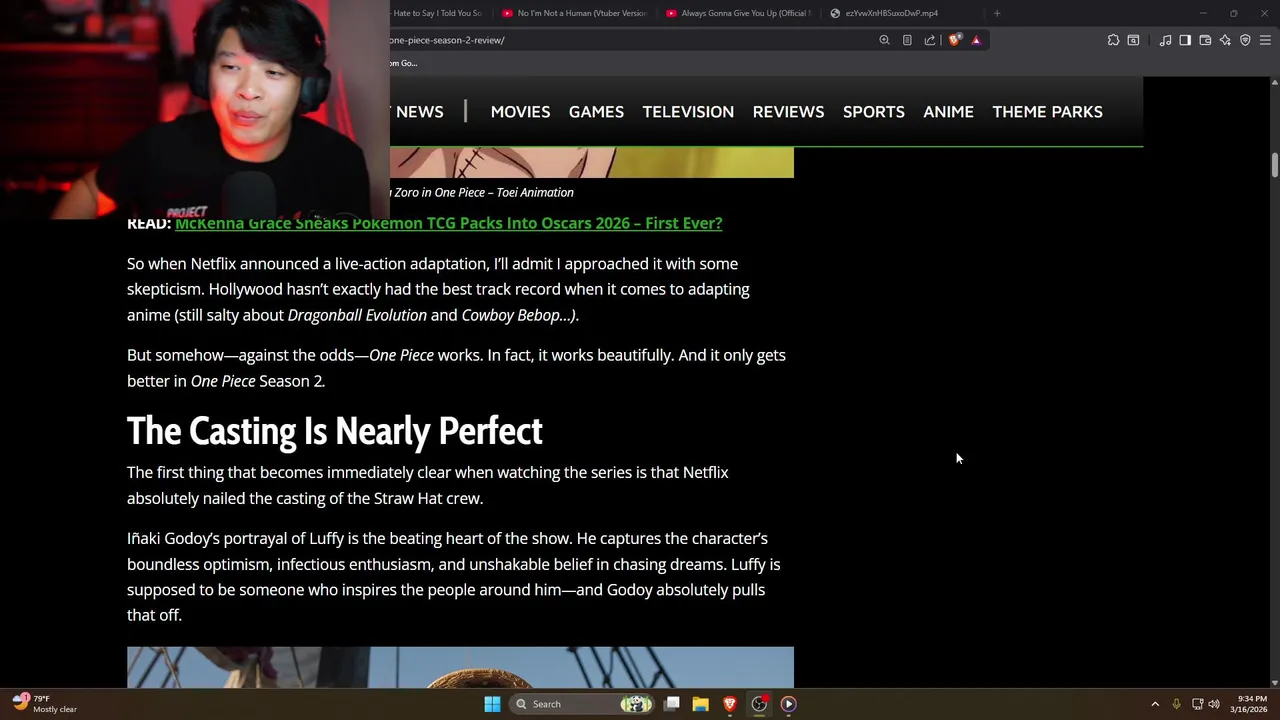
Task: Click the Luffy straw hat image below the text
Action: 460,667
